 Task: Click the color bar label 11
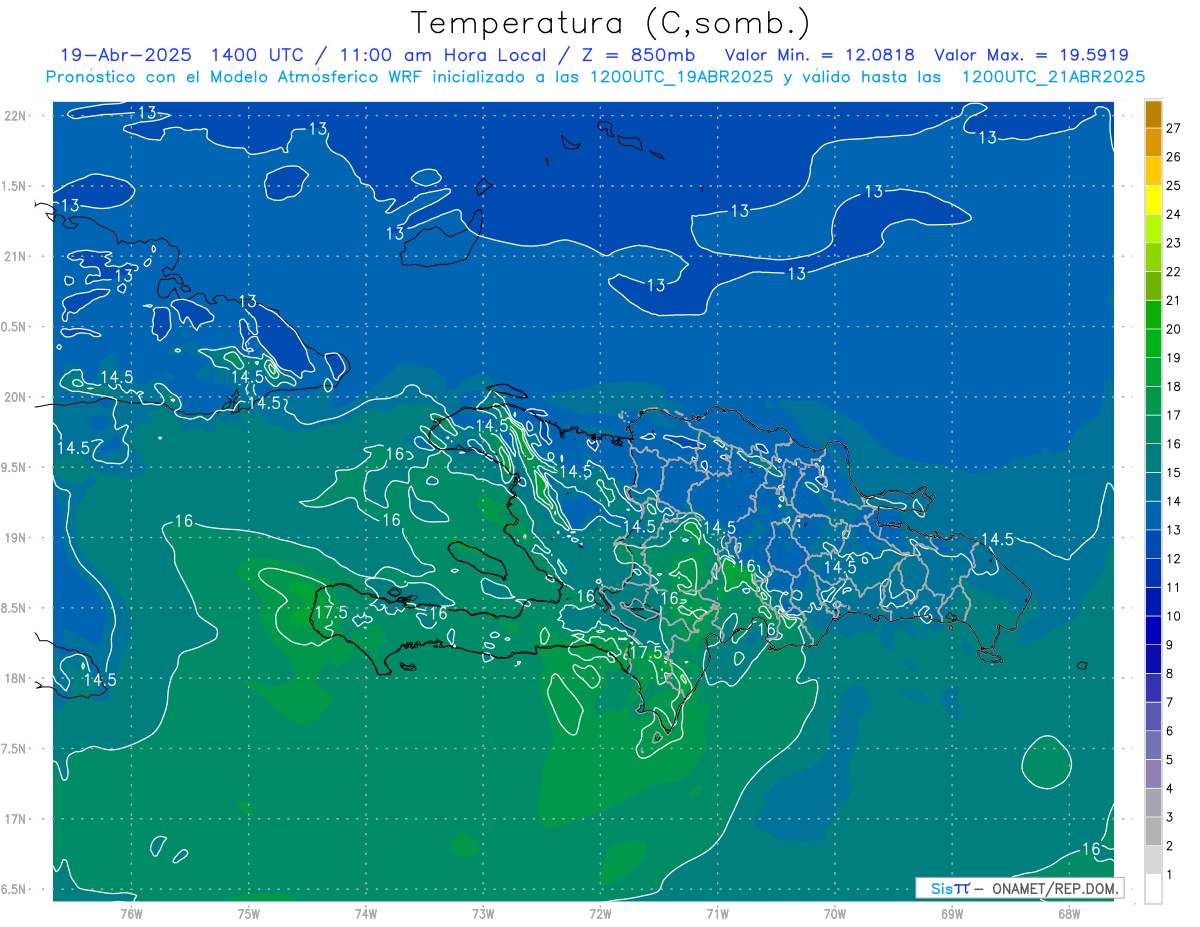click(x=1173, y=587)
